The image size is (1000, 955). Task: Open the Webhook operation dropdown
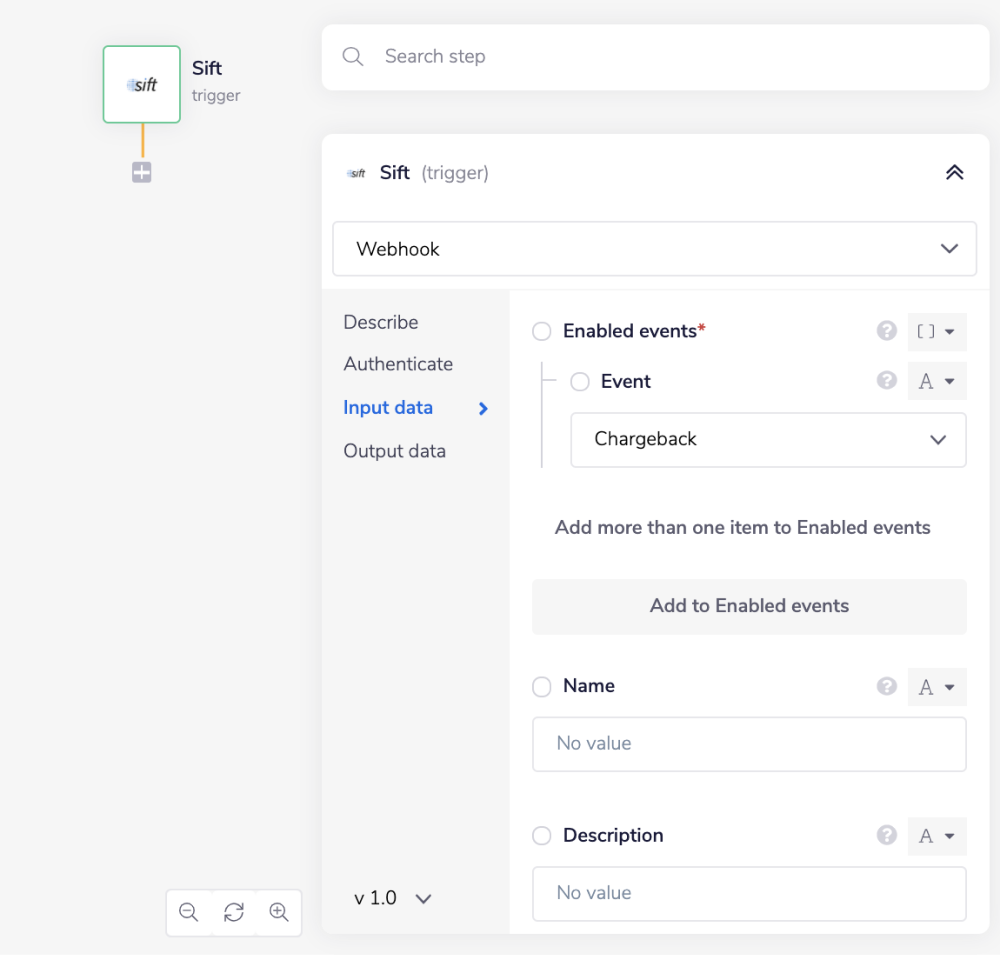pyautogui.click(x=654, y=249)
